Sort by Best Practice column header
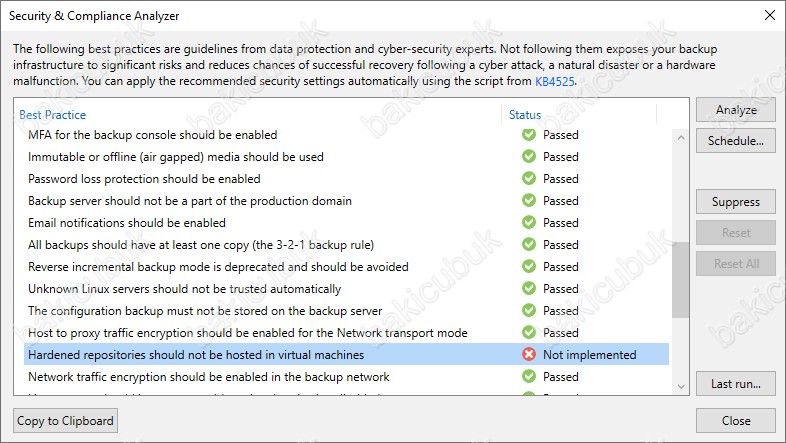786x443 pixels. [x=53, y=115]
